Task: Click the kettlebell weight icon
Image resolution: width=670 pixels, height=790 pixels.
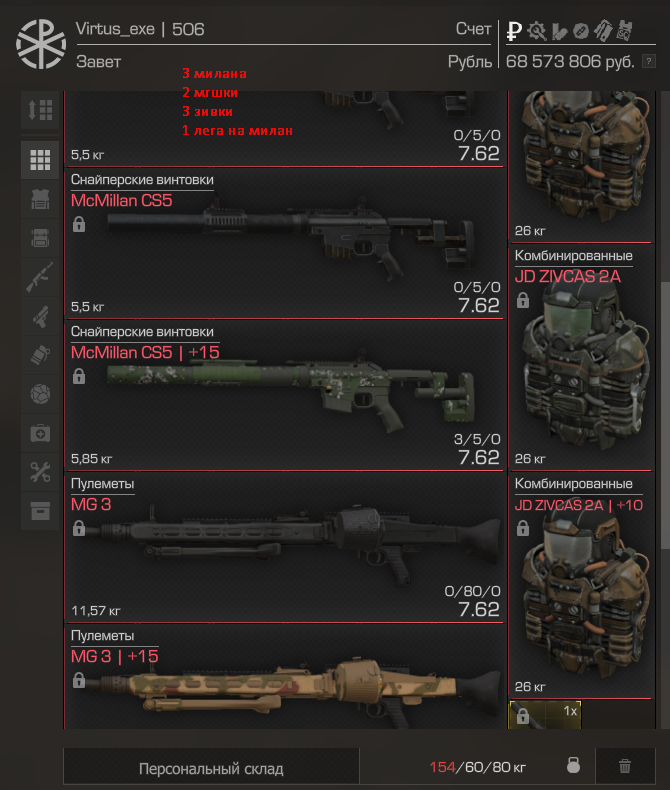Action: click(x=573, y=765)
